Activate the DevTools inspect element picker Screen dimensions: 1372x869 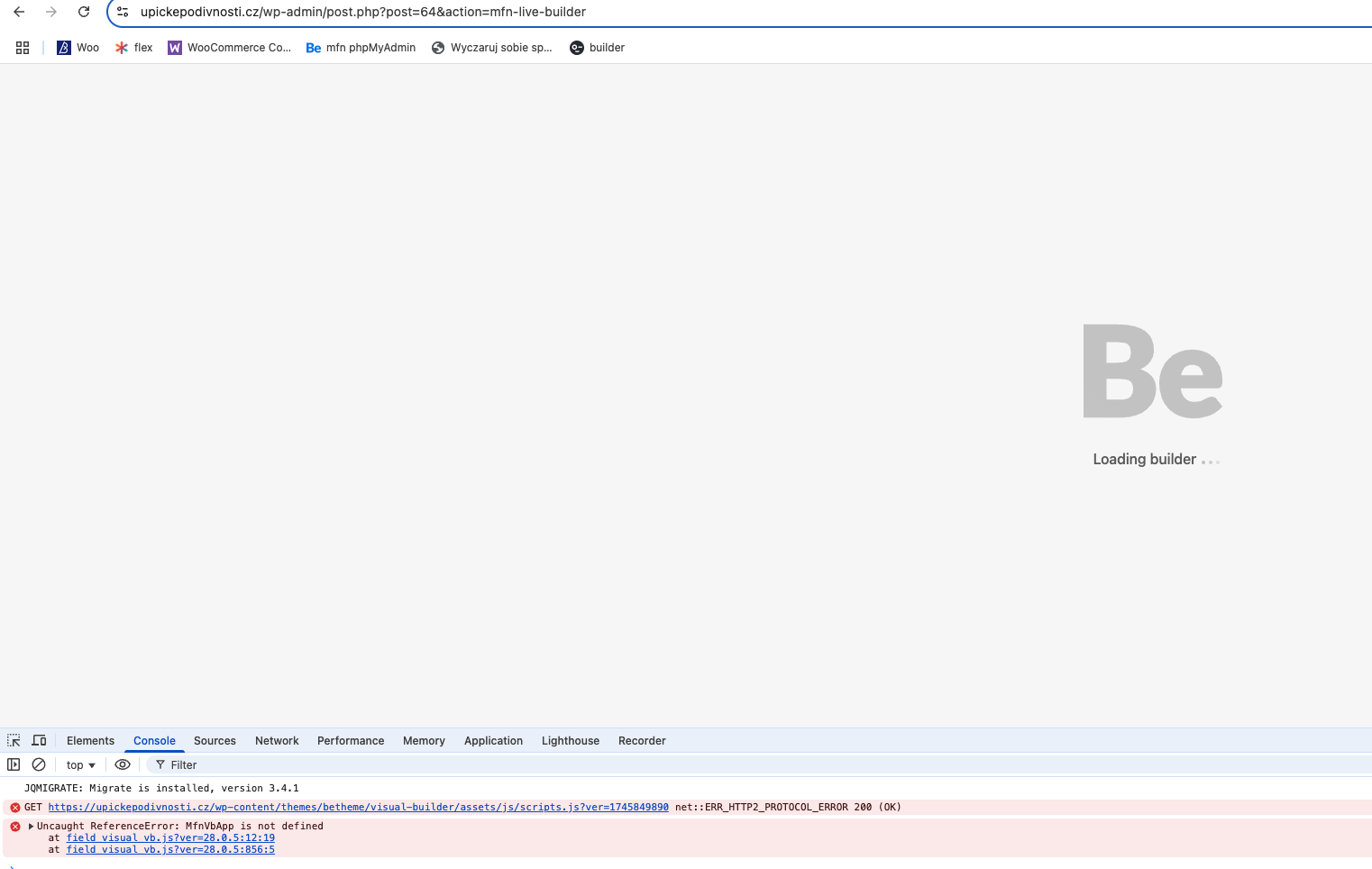[x=14, y=740]
